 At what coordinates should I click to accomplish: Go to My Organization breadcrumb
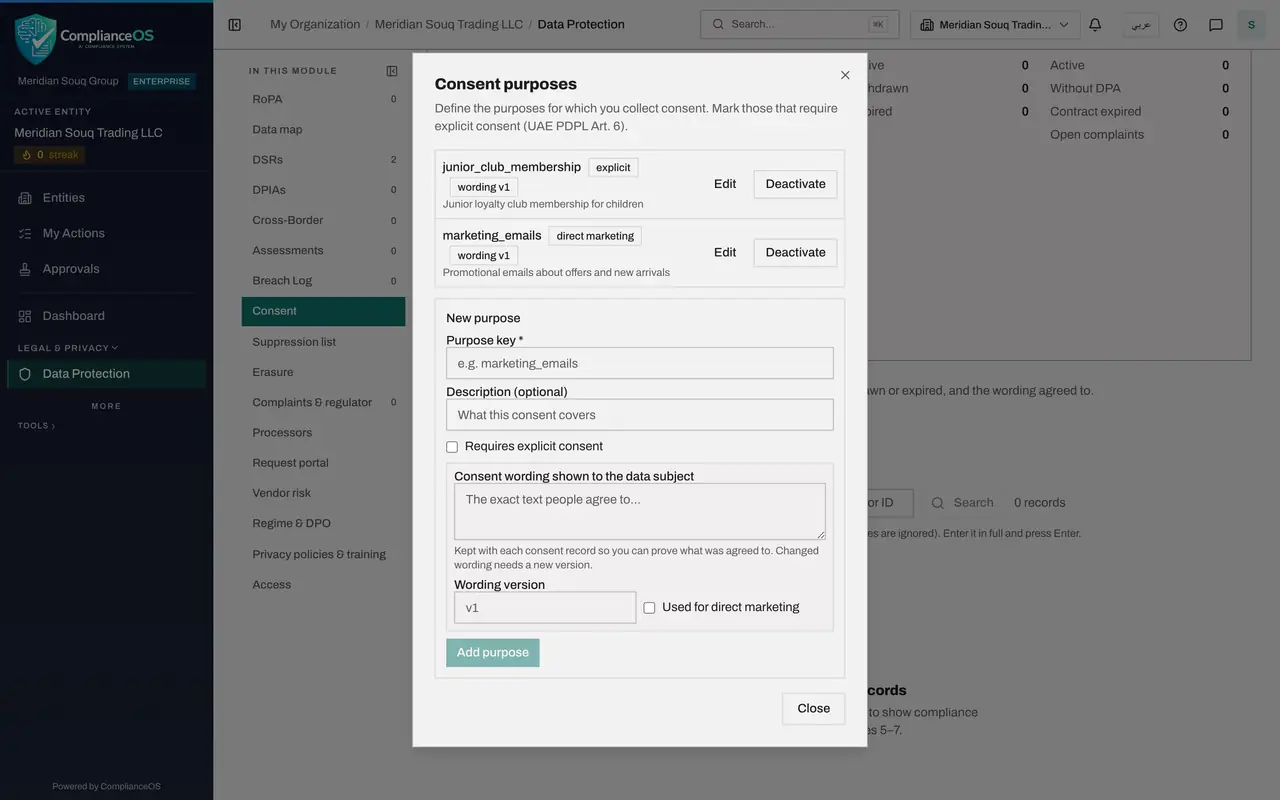[315, 25]
